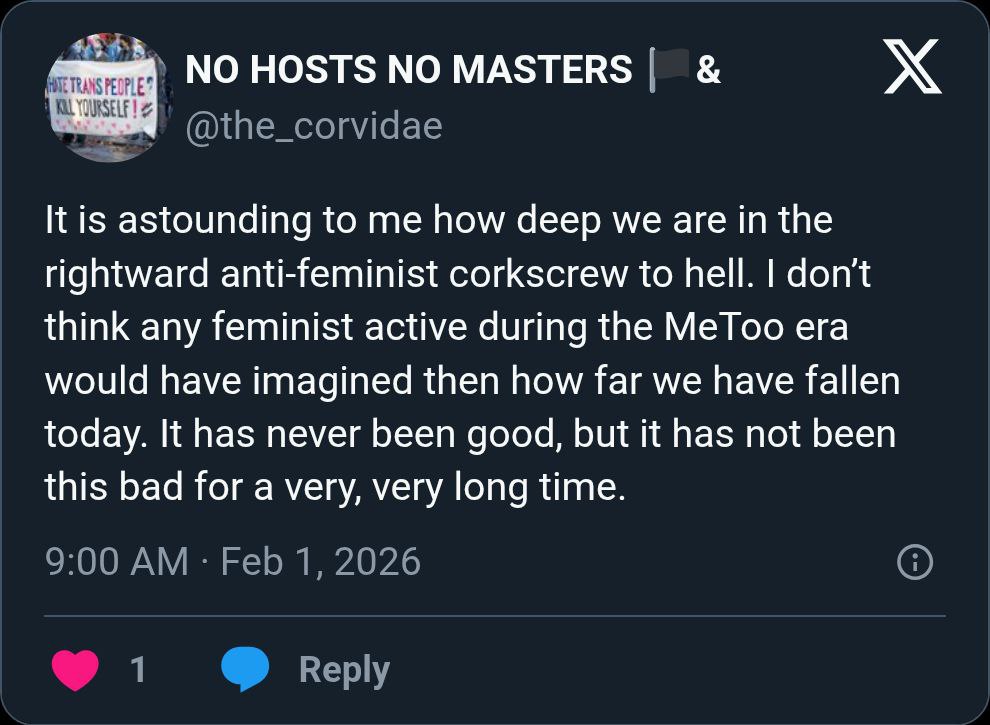Viewport: 990px width, 725px height.
Task: Click the Reply label
Action: click(344, 669)
